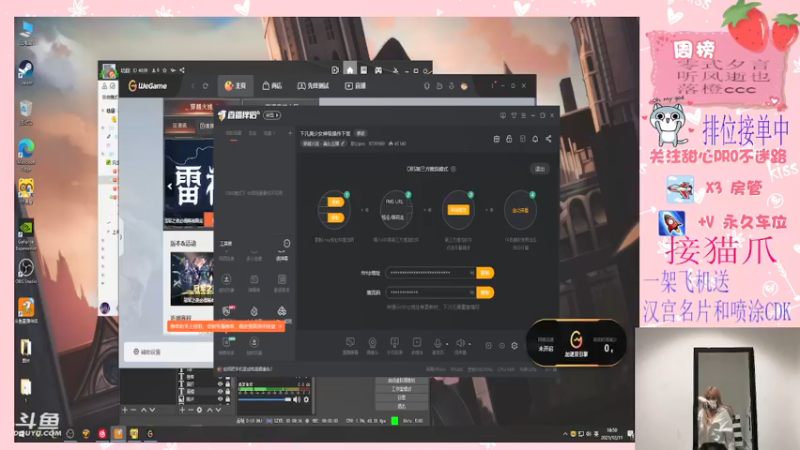The width and height of the screenshot is (800, 450).
Task: Reveal hidden stream key with eye icon
Action: click(471, 292)
